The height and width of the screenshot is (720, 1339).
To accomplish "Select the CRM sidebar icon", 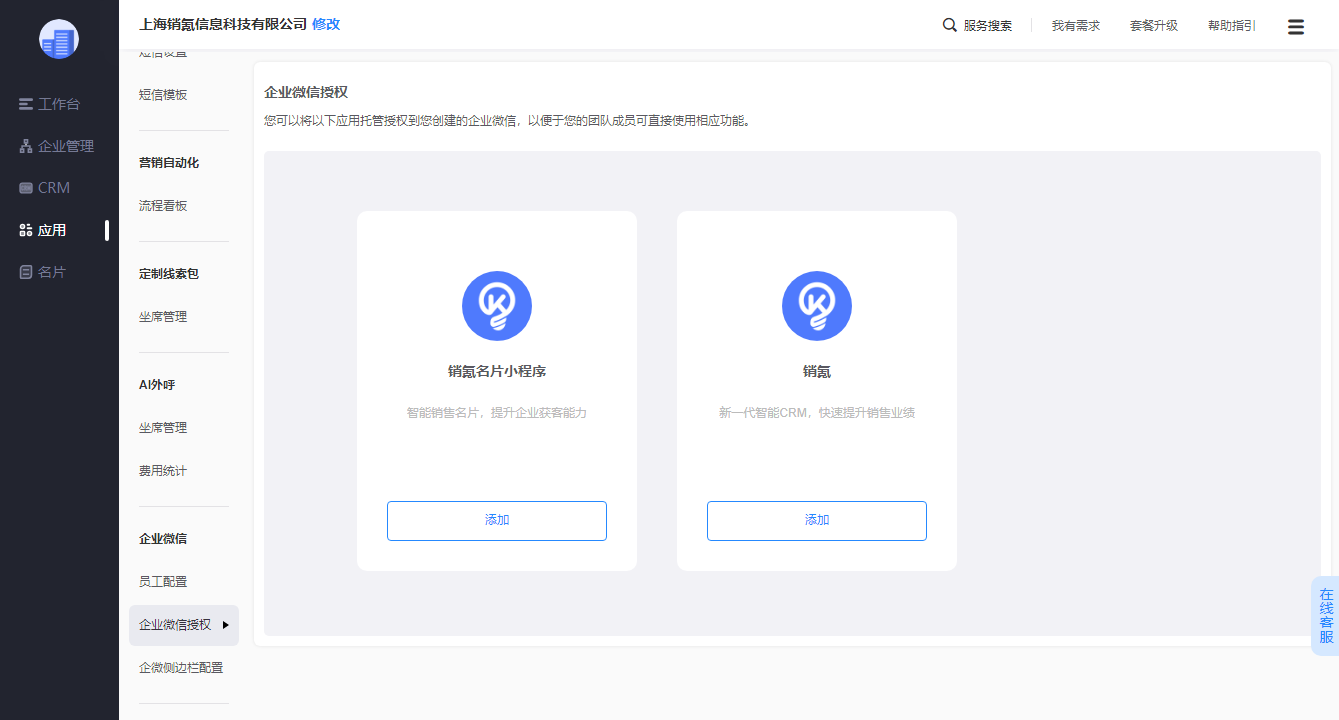I will (x=26, y=188).
